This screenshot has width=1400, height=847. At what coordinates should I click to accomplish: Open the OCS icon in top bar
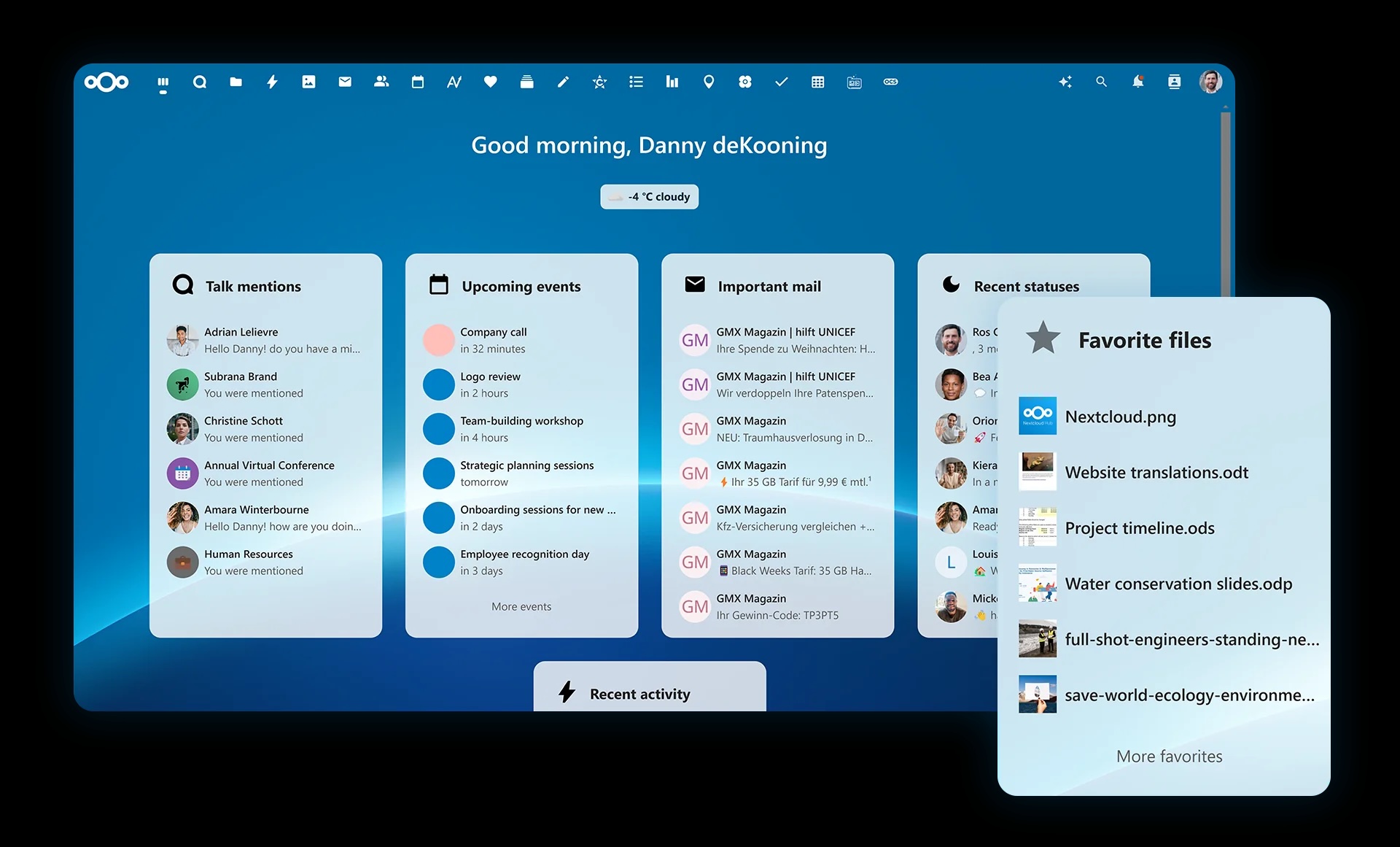(x=890, y=82)
